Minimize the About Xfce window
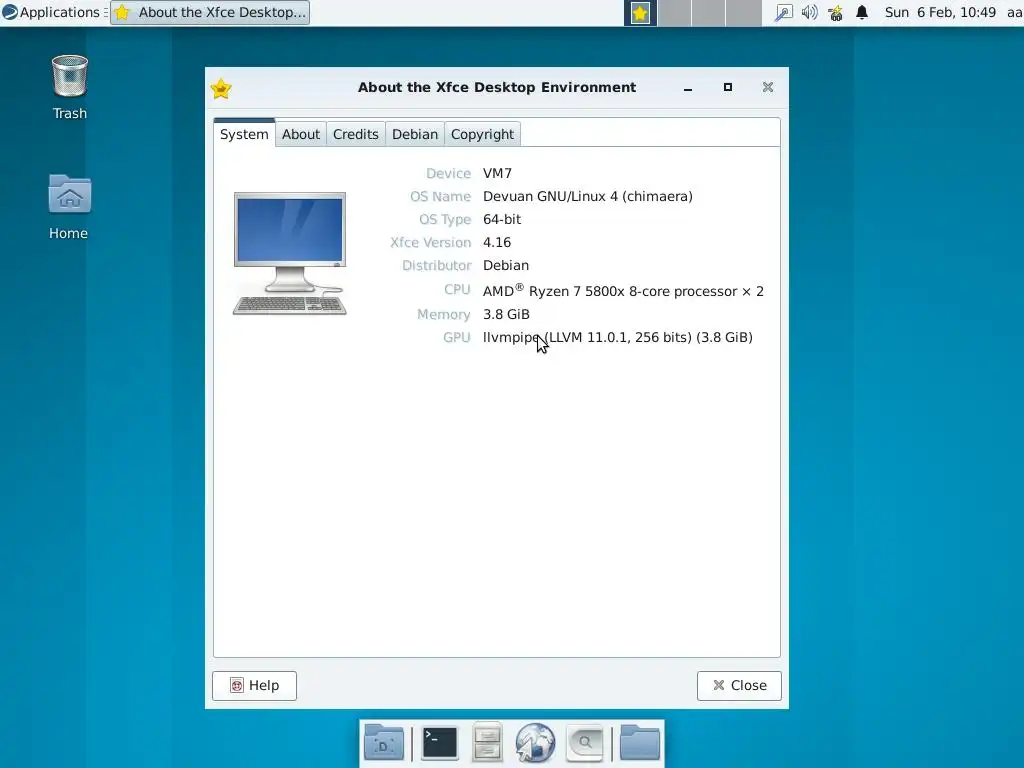The width and height of the screenshot is (1024, 768). (688, 88)
